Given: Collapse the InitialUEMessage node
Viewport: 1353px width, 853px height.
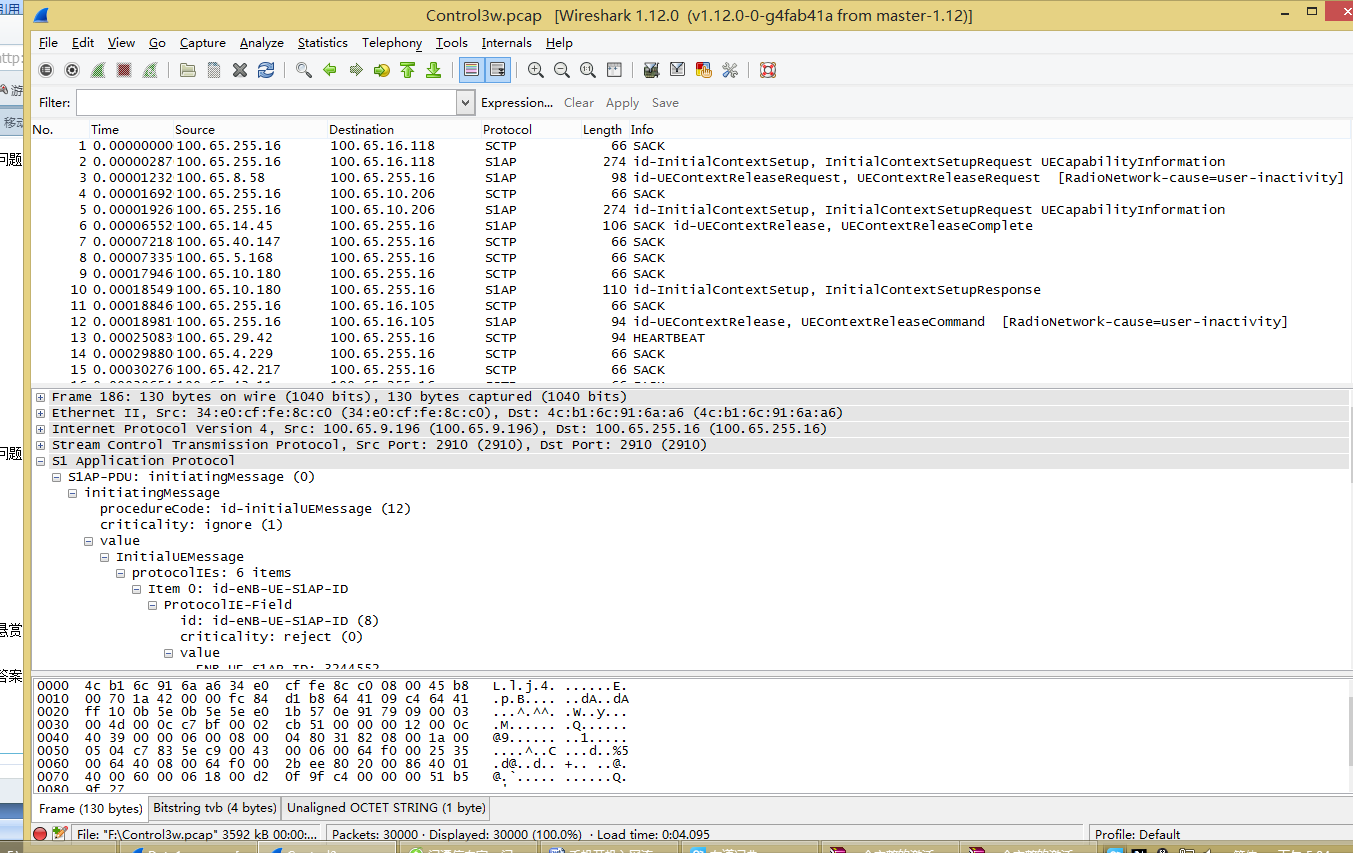Looking at the screenshot, I should [105, 557].
